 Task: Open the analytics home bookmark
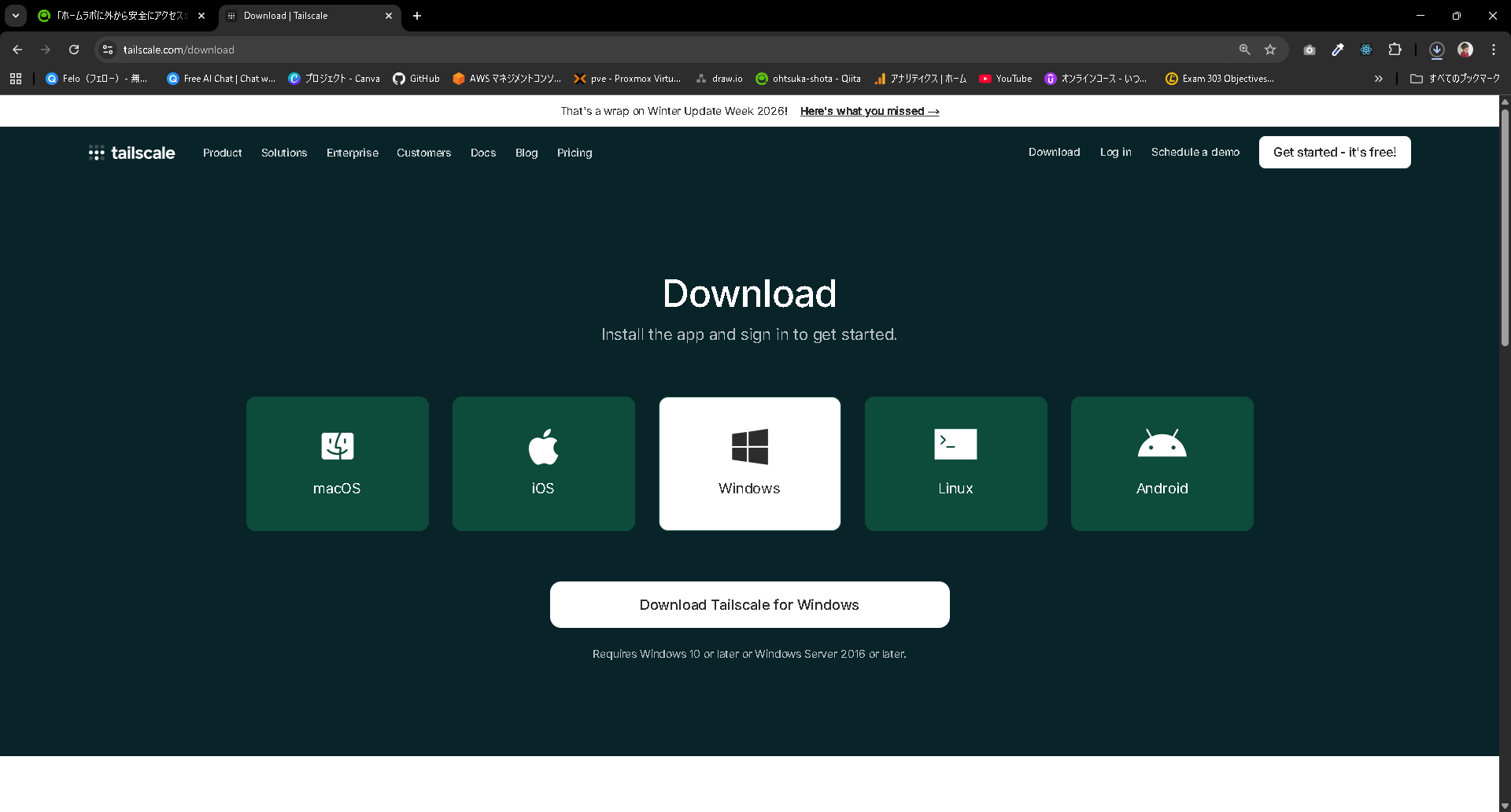coord(920,79)
